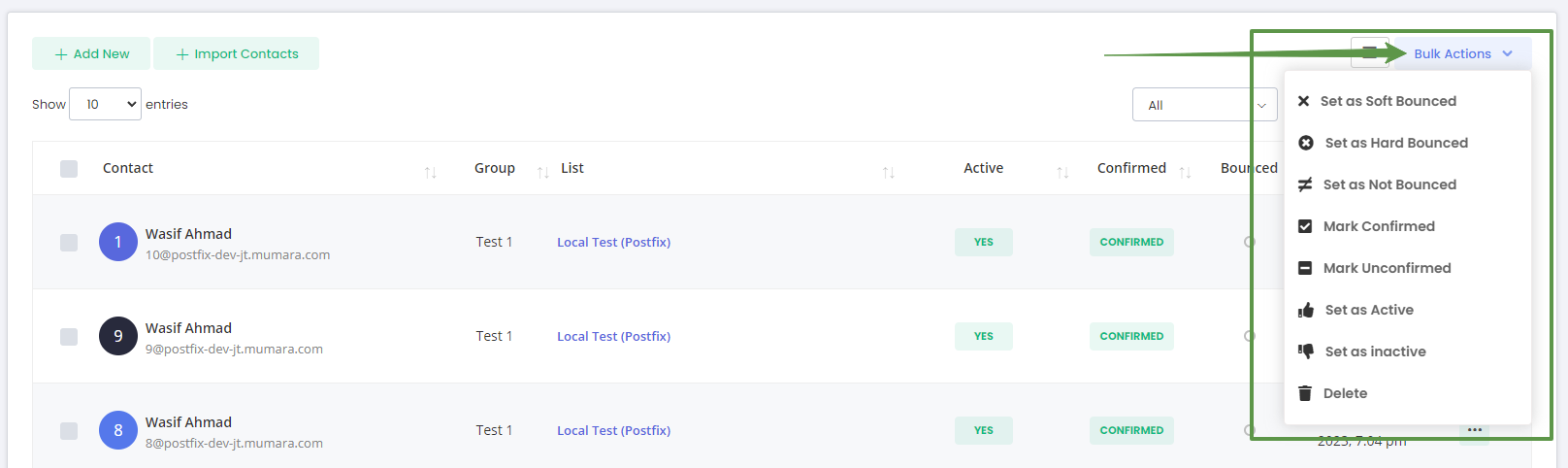The image size is (1568, 468).
Task: Click email 9@postfix-dev-jt.mumara.com
Action: pyautogui.click(x=234, y=349)
